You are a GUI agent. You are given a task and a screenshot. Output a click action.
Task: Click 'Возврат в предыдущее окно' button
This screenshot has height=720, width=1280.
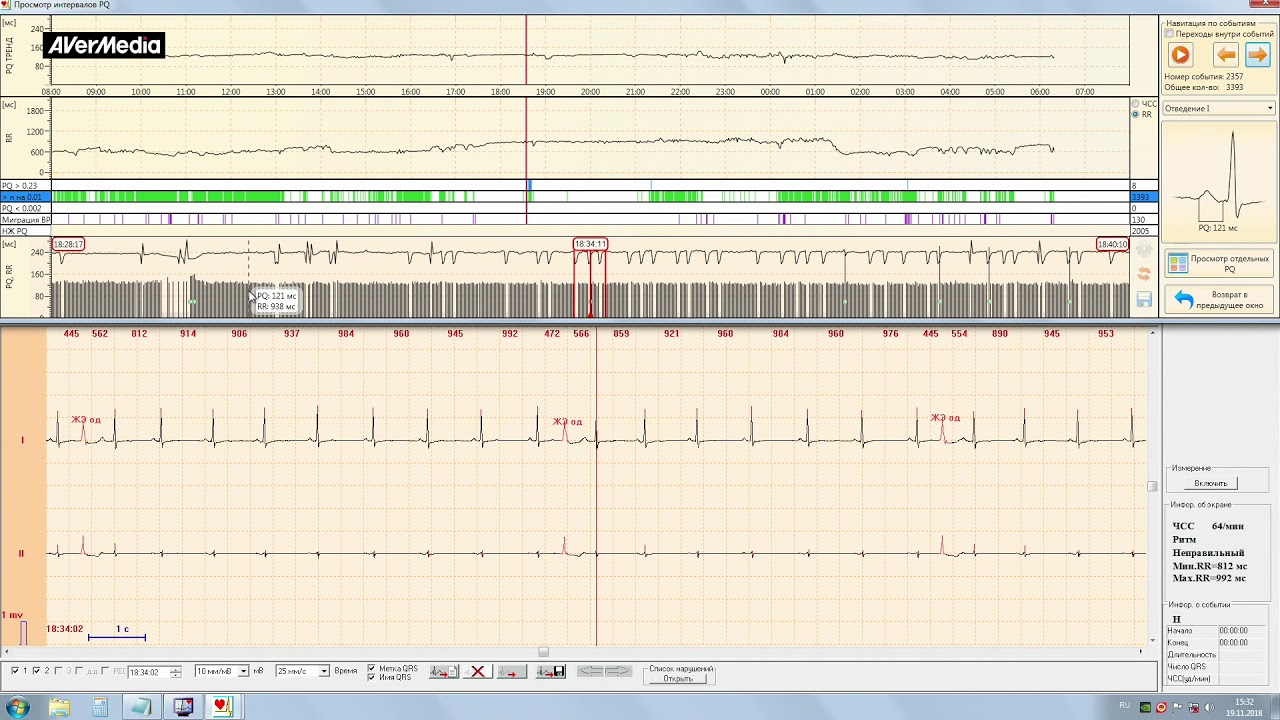pos(1219,300)
